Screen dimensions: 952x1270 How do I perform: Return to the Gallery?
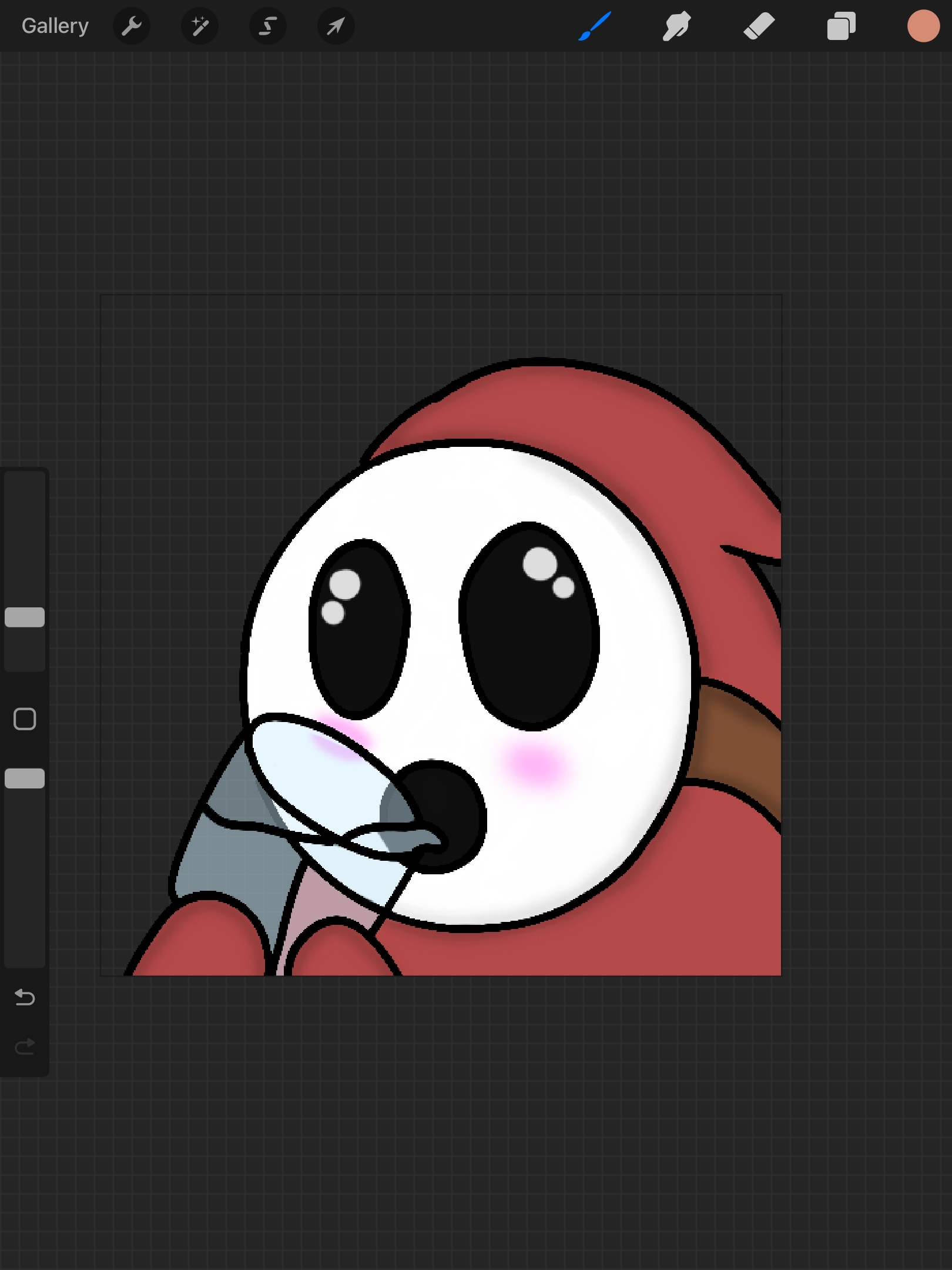[x=55, y=26]
